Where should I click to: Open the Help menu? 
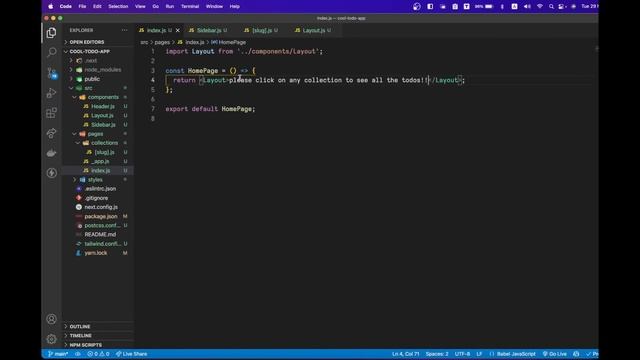[235, 7]
